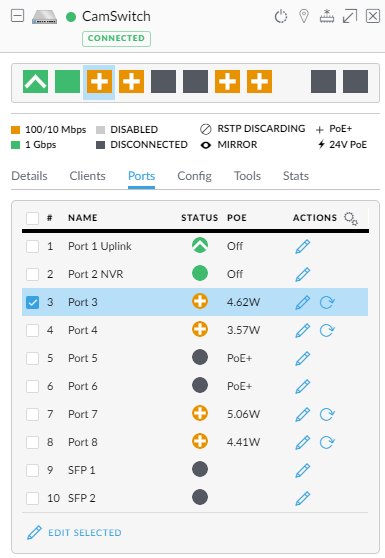
Task: Select SFP 1 port square in diagram
Action: 323,81
